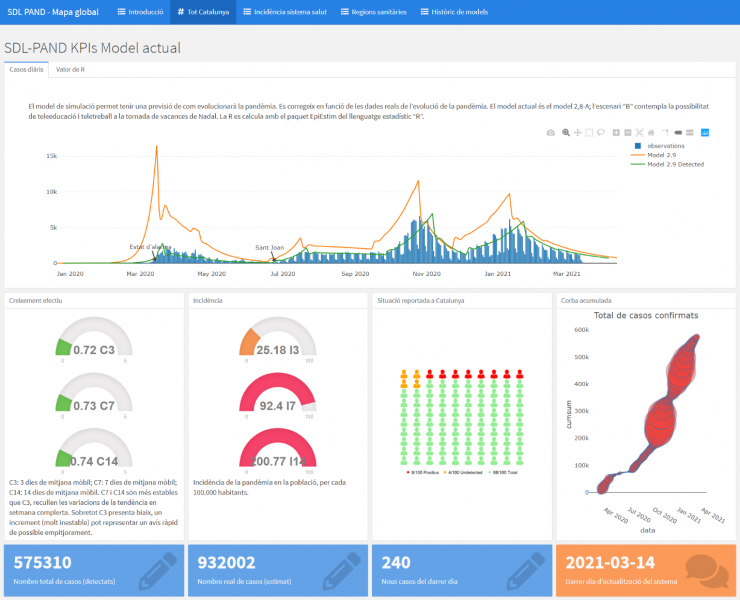Click the Zoom Out minus icon

tap(628, 132)
